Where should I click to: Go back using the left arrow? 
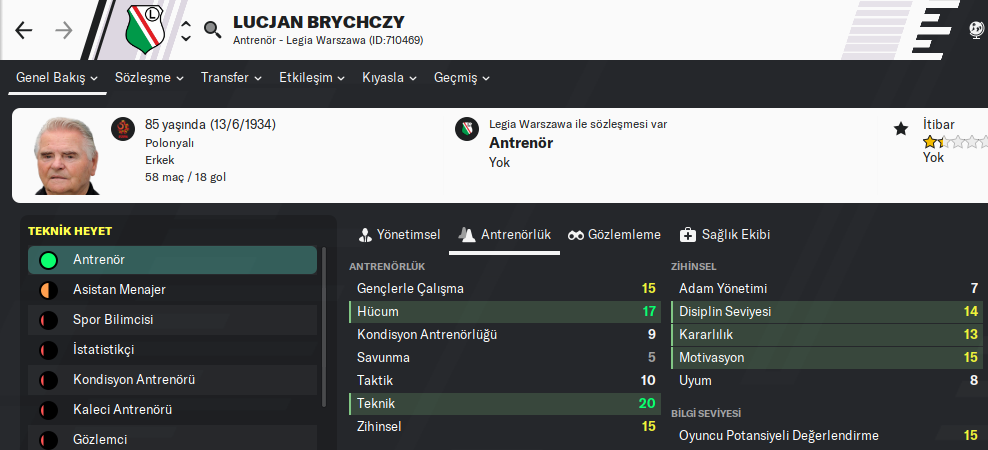(x=24, y=30)
